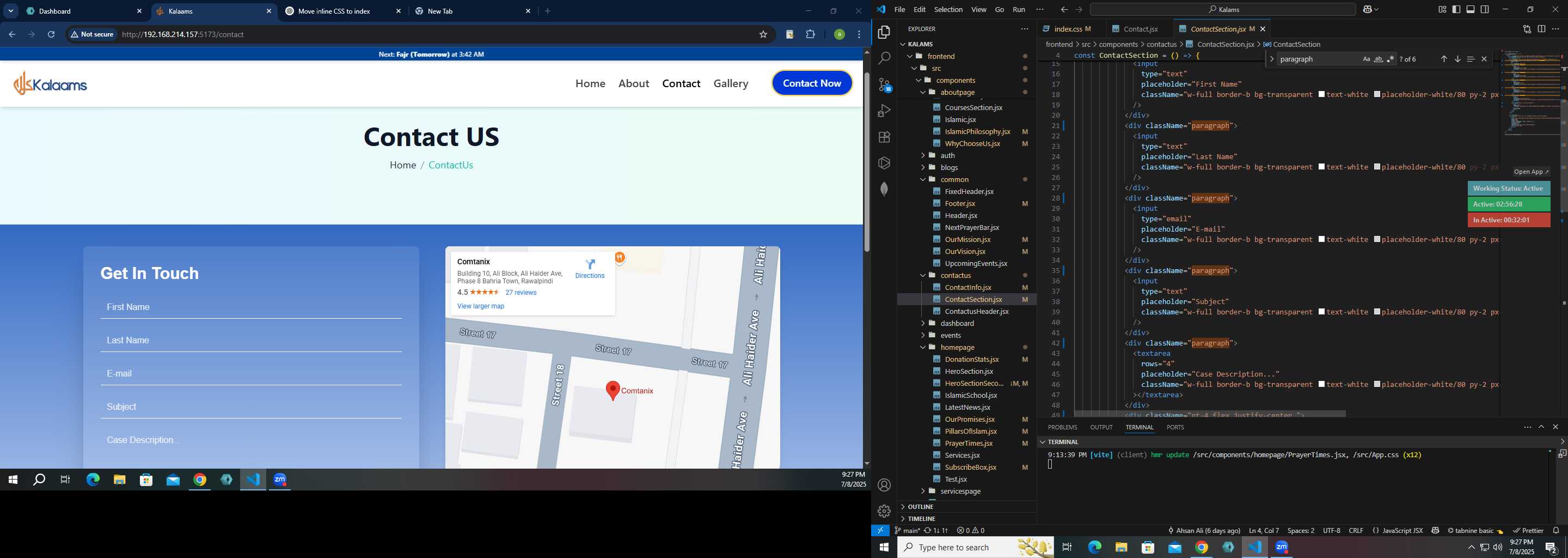Screen dimensions: 1568x558
Task: Toggle Primary Side Bar visibility in title bar
Action: 1456,9
